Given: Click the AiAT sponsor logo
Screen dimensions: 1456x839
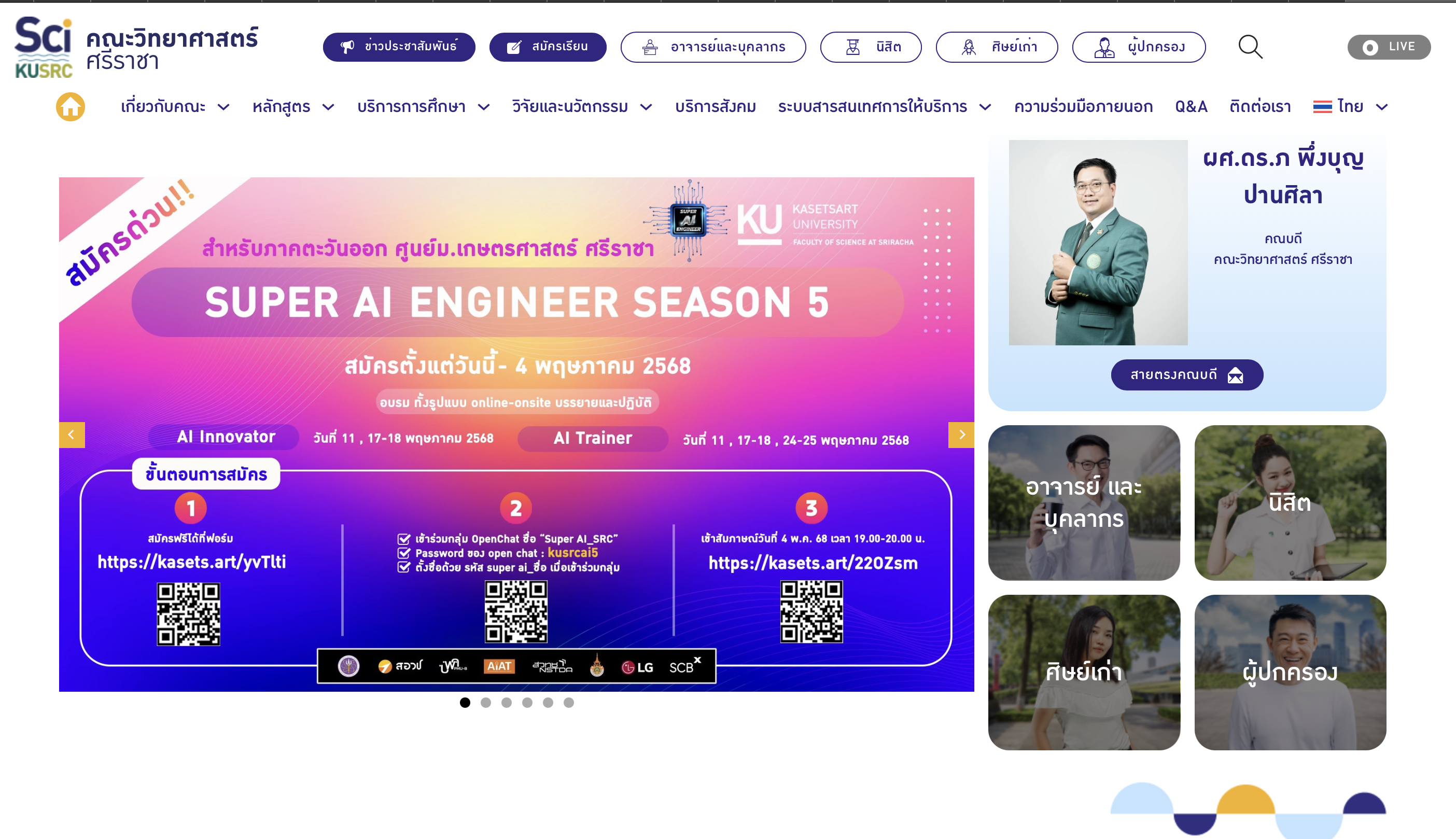Looking at the screenshot, I should (x=499, y=666).
